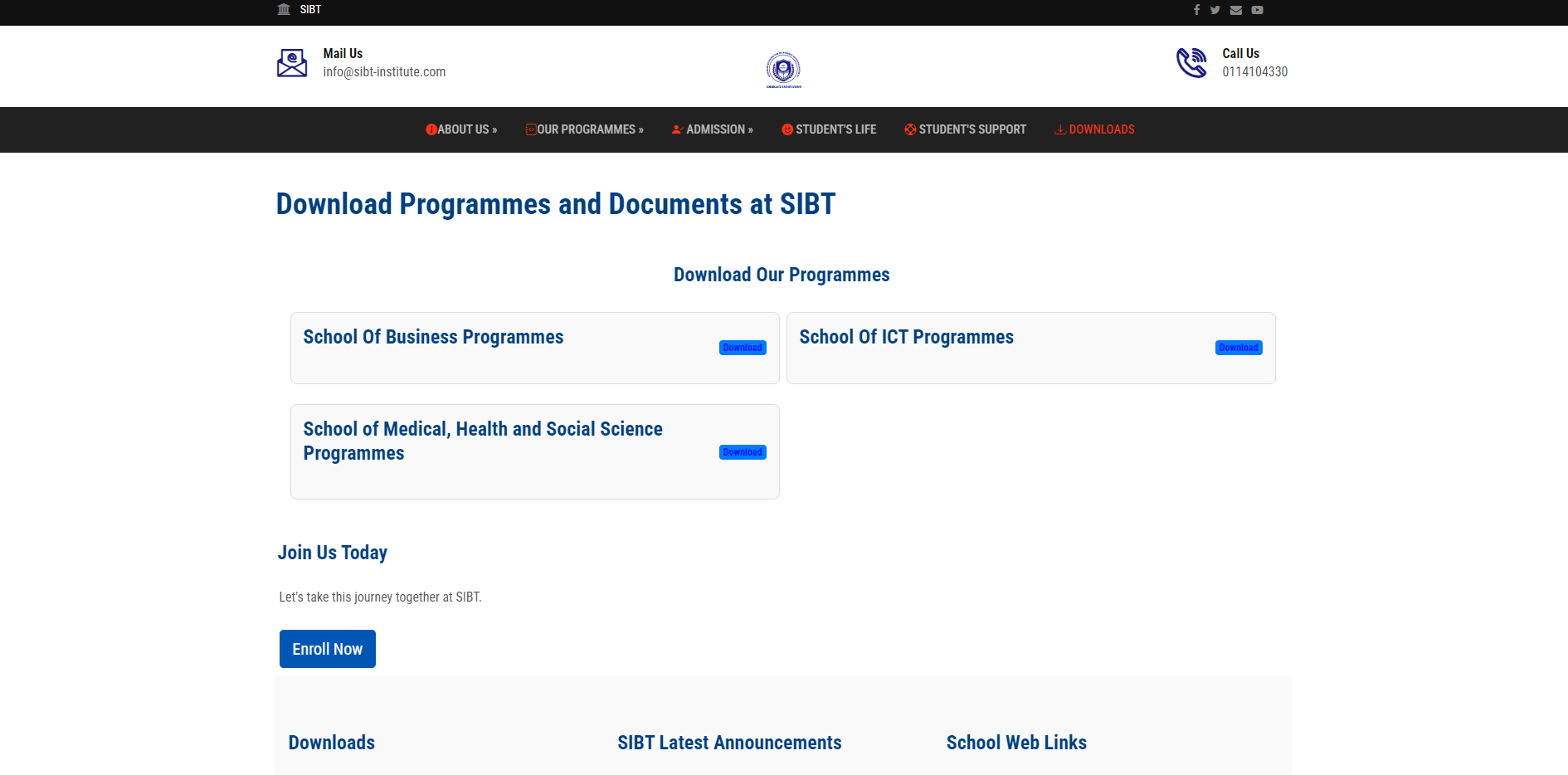Click the Facebook icon in top bar

(x=1196, y=10)
